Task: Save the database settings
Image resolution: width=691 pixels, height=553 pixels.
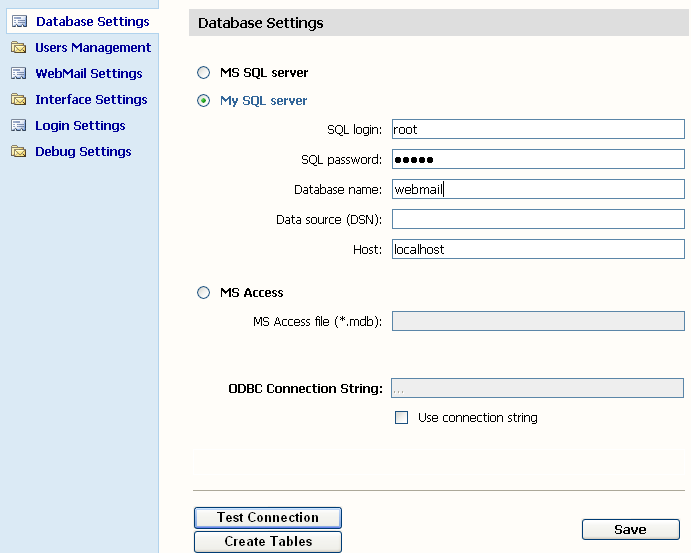Action: (x=630, y=529)
